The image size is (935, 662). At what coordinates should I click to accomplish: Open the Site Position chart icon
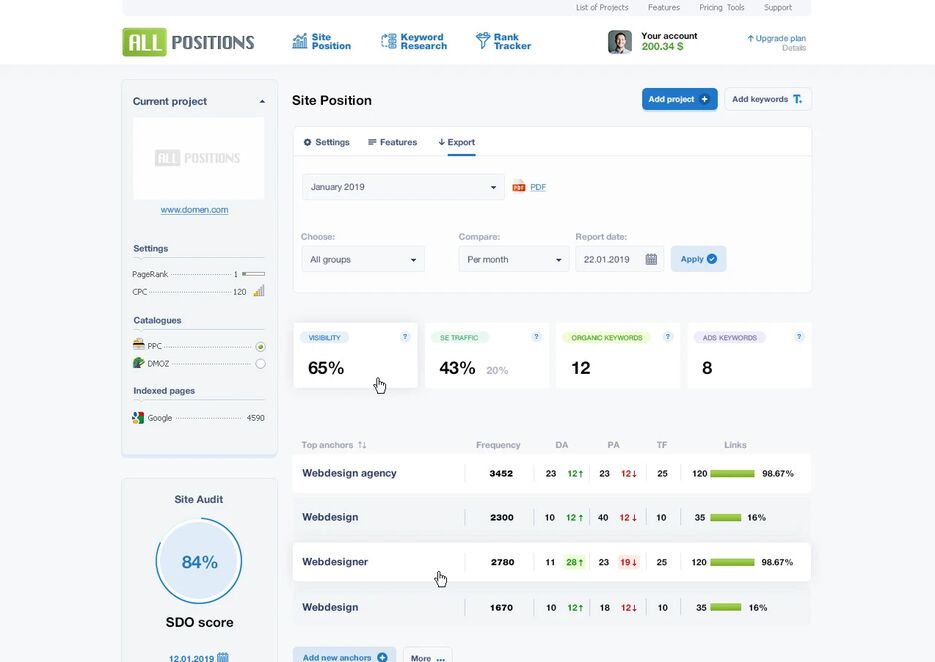[x=300, y=41]
